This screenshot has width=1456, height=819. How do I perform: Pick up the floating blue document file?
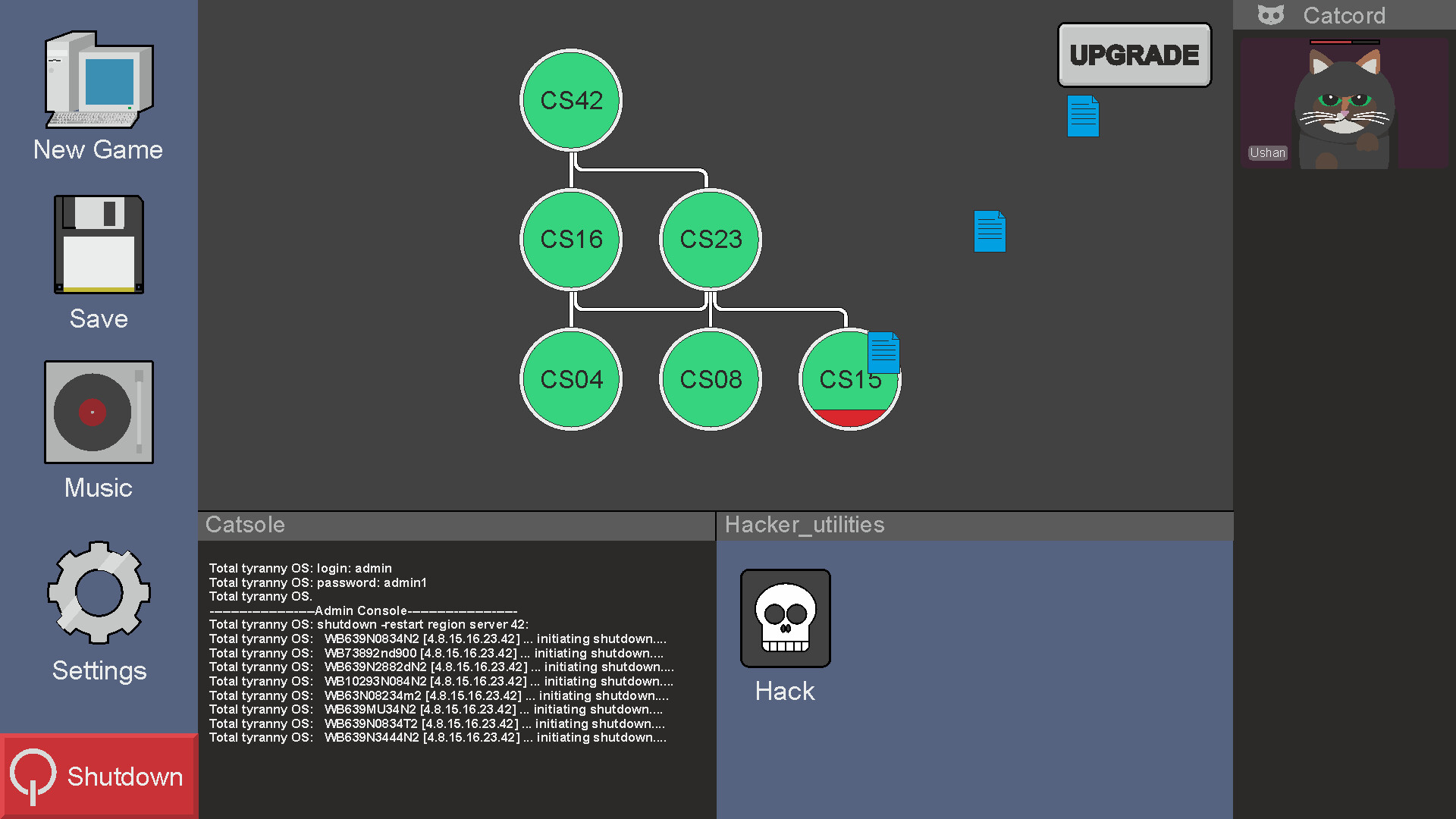[989, 231]
